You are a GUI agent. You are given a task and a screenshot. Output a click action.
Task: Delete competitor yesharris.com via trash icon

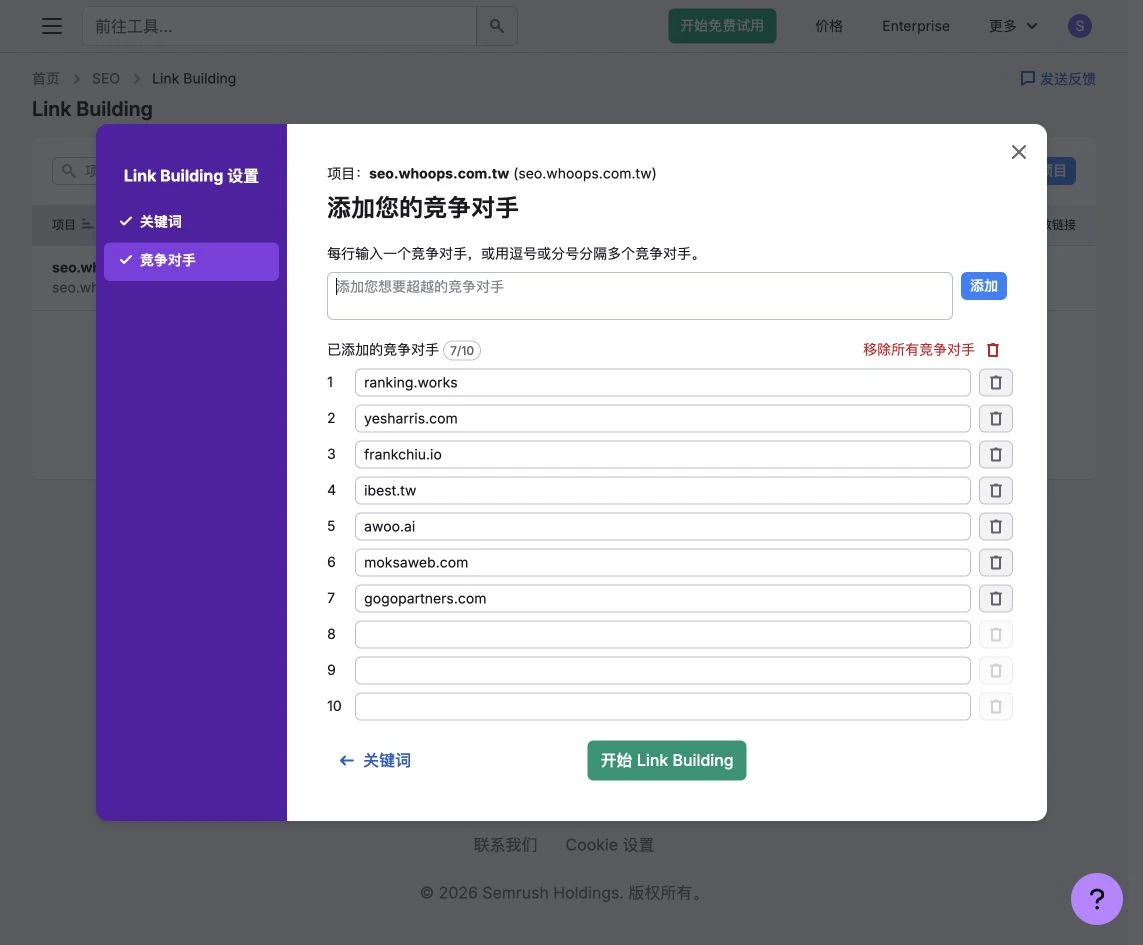(x=995, y=419)
